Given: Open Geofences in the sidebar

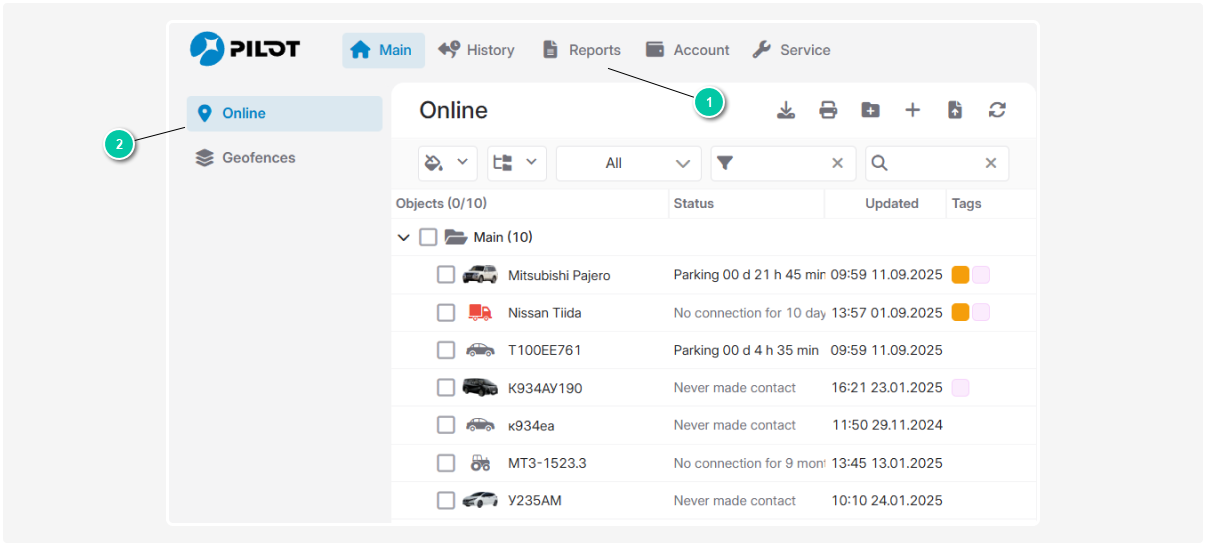Looking at the screenshot, I should click(258, 158).
